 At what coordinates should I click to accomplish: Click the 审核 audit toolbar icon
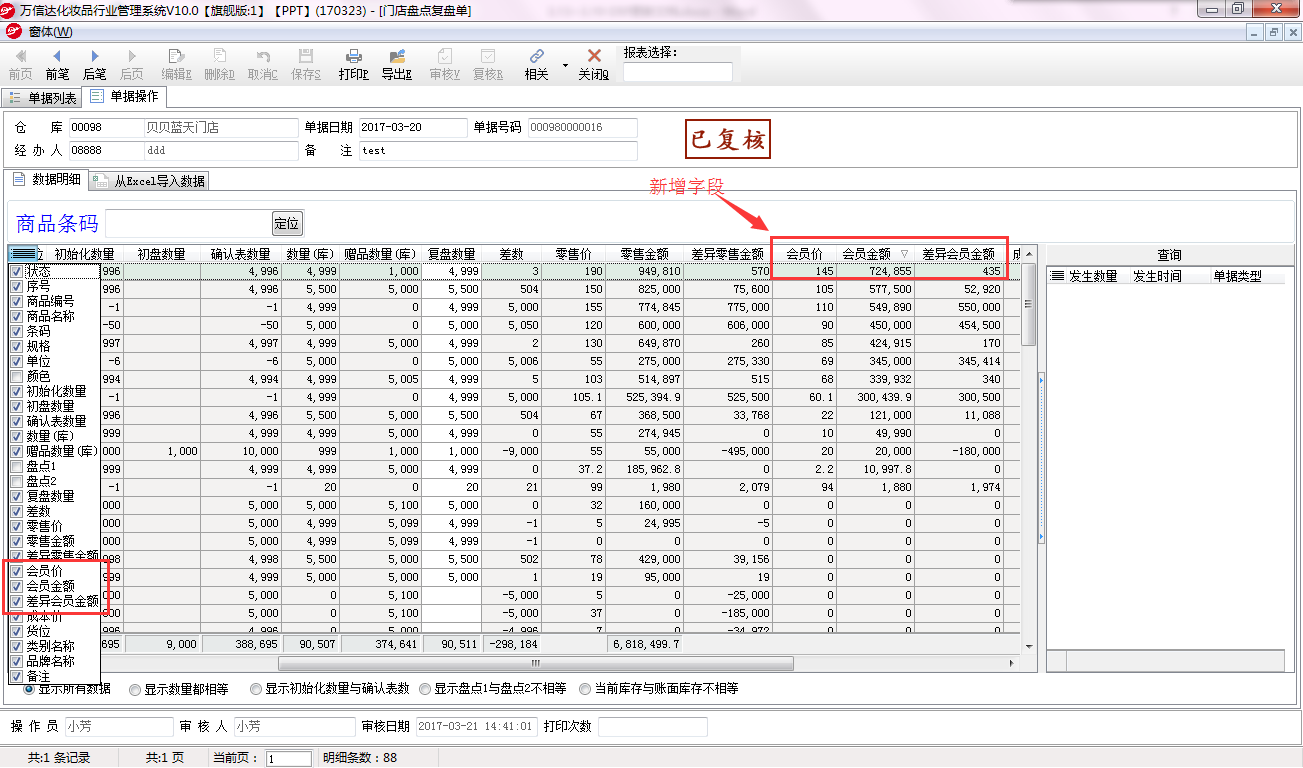pos(444,56)
